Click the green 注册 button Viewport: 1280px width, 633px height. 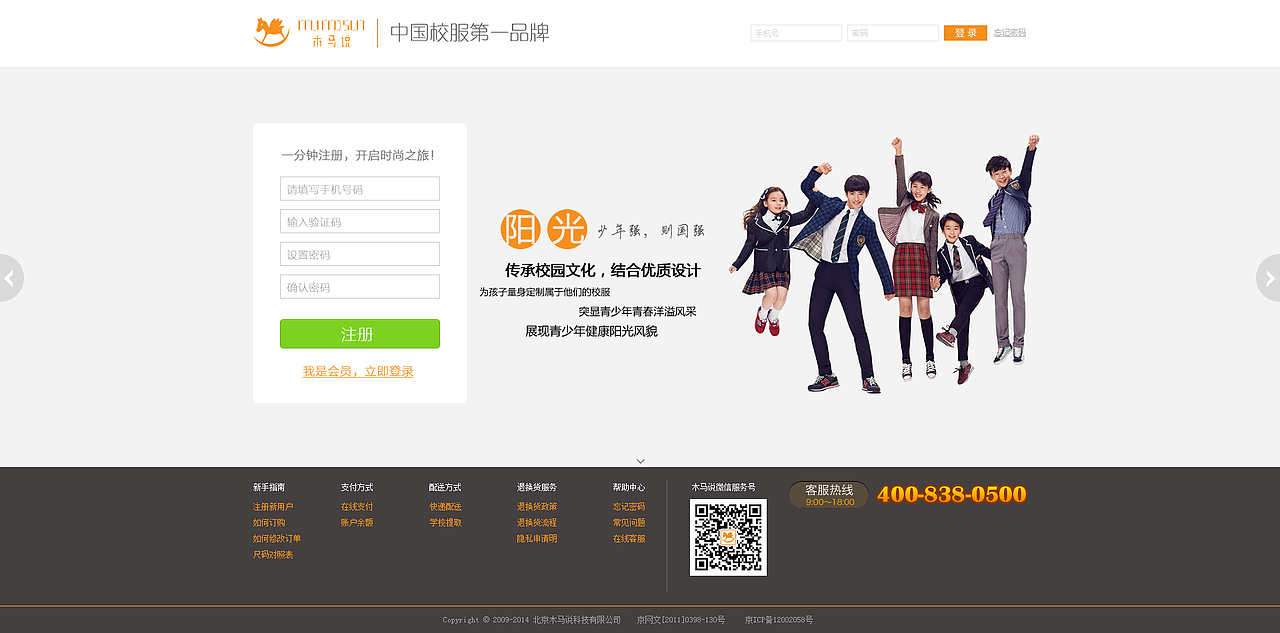[x=360, y=334]
